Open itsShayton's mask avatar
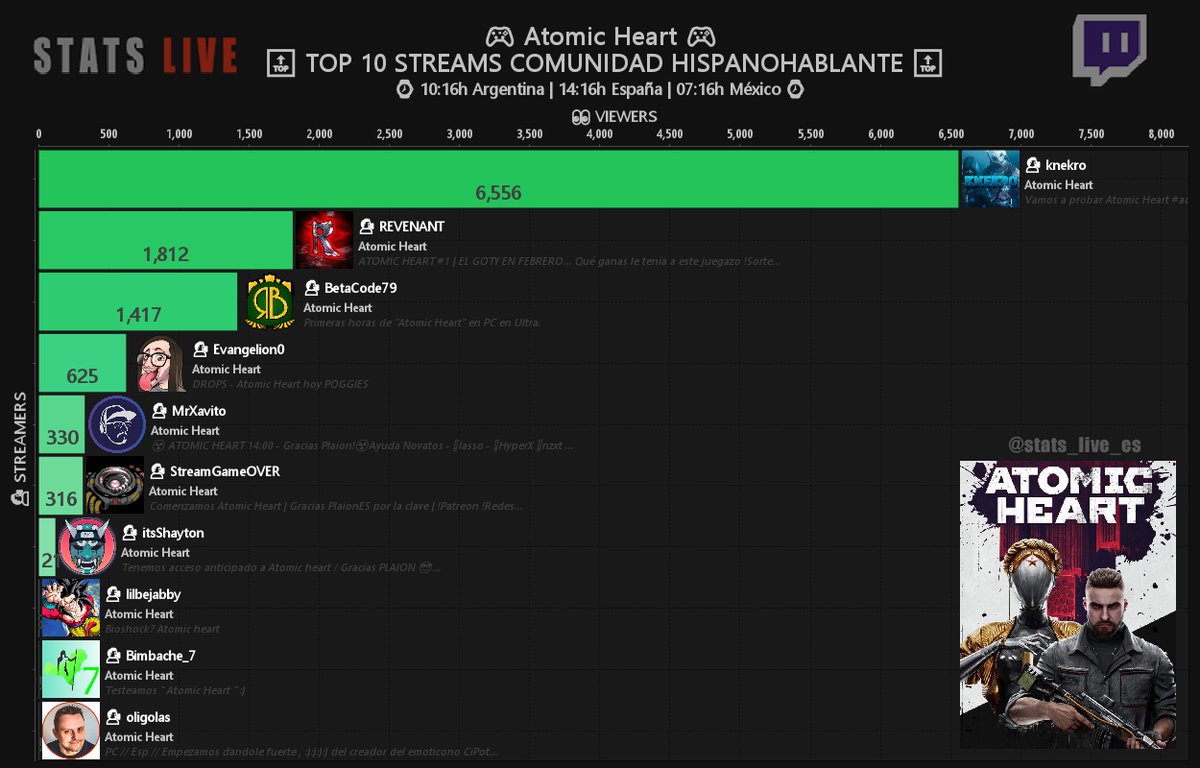Image resolution: width=1200 pixels, height=768 pixels. coord(87,547)
